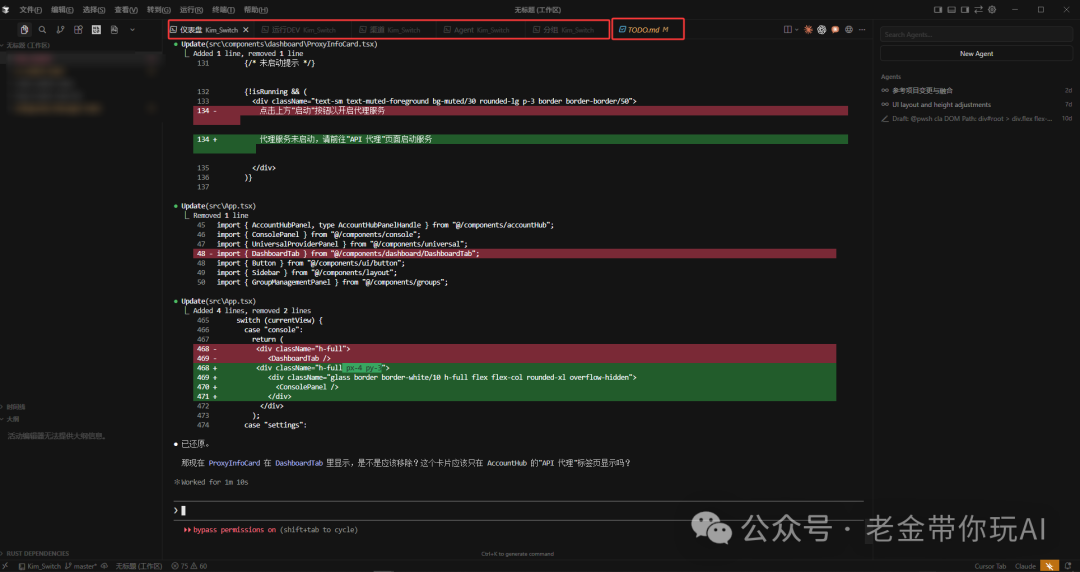Click the swap layout arrows icon
The width and height of the screenshot is (1080, 572).
point(978,10)
